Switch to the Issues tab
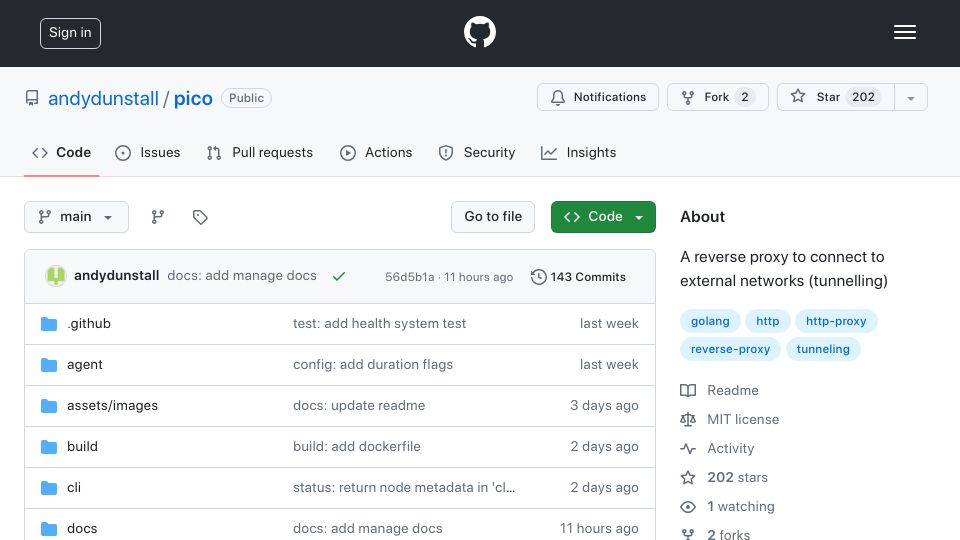960x540 pixels. (x=148, y=152)
